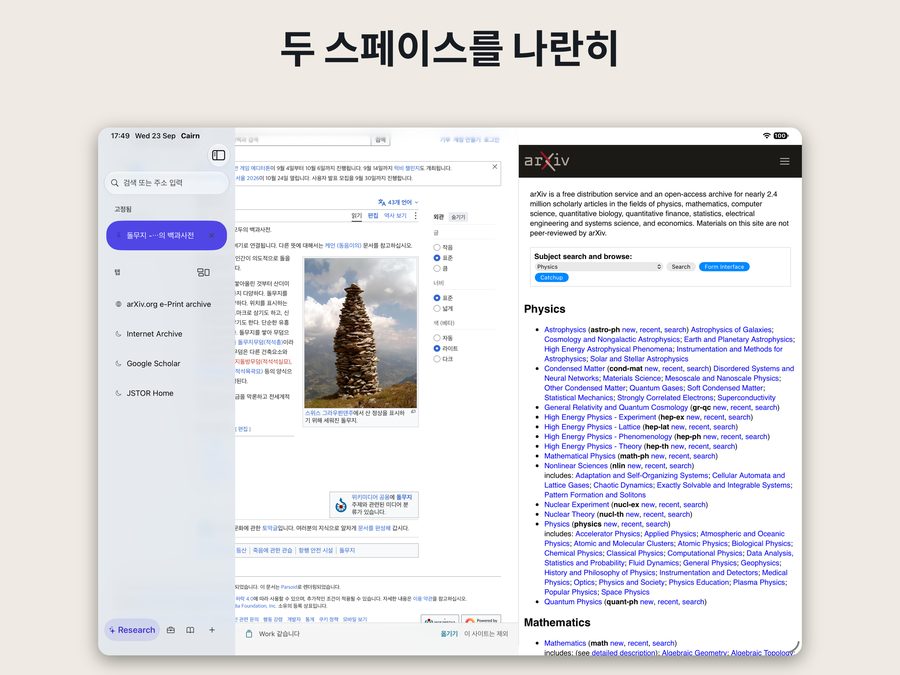Click the arXiv Search button
This screenshot has width=900, height=675.
click(x=681, y=267)
